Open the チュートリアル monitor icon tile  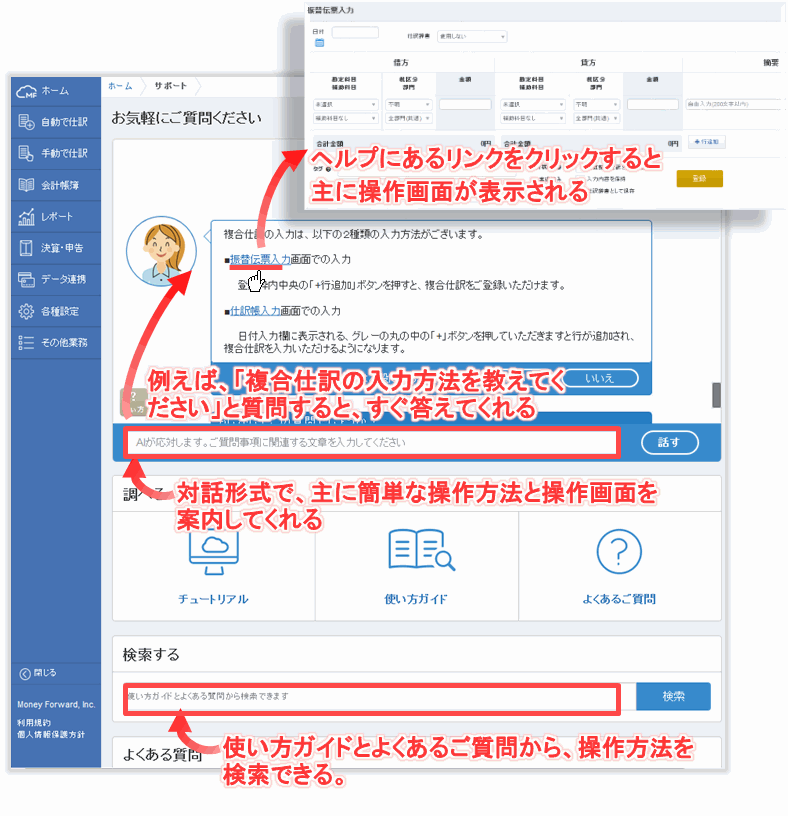click(213, 566)
